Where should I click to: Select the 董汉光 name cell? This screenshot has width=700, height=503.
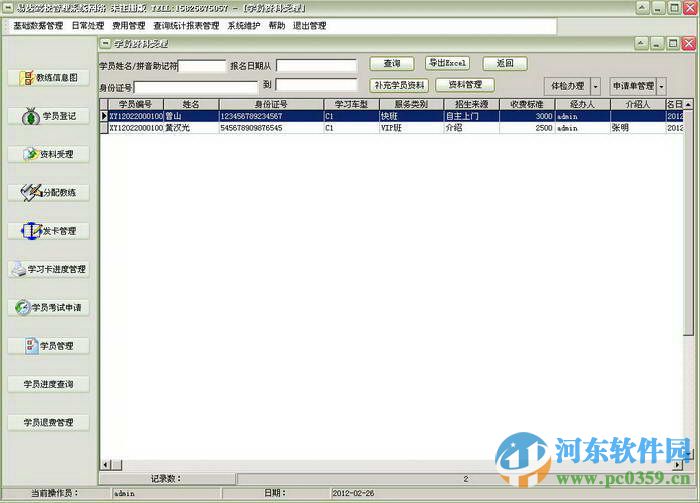191,128
